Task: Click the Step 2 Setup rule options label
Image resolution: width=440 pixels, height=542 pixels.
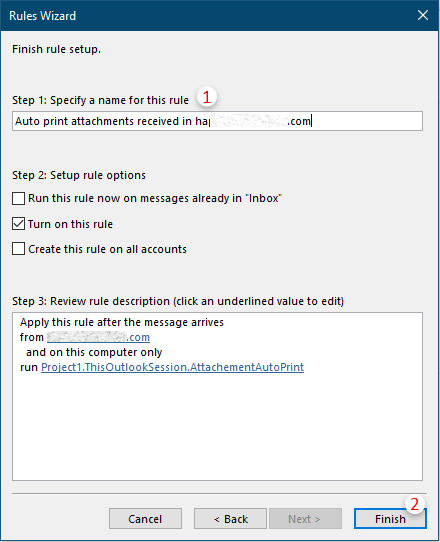Action: point(79,175)
